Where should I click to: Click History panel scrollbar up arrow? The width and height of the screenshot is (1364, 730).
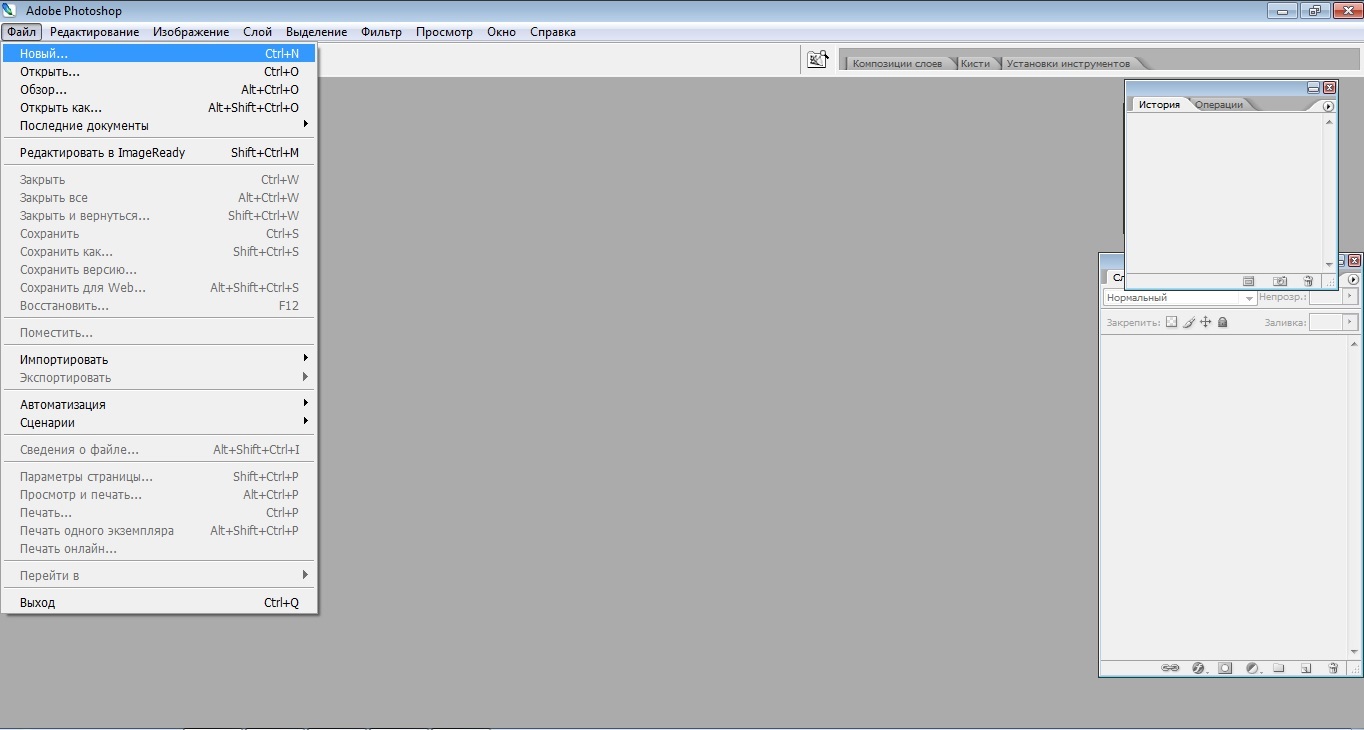click(1329, 122)
